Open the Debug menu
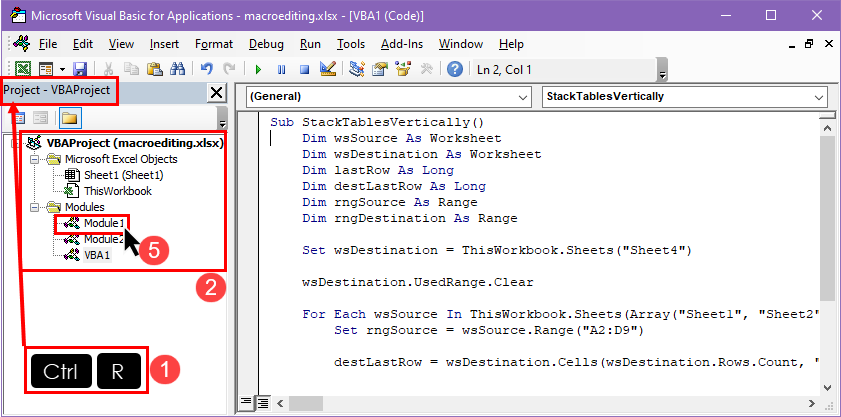The height and width of the screenshot is (417, 841). (x=267, y=44)
